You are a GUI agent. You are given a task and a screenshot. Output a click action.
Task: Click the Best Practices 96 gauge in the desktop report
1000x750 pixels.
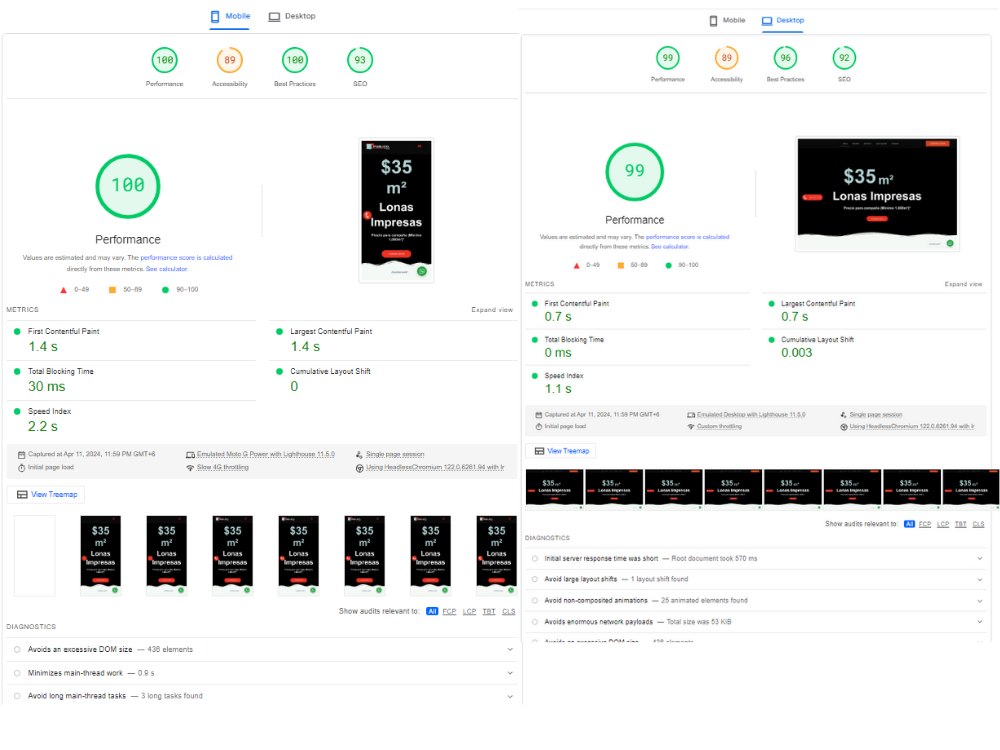point(785,58)
